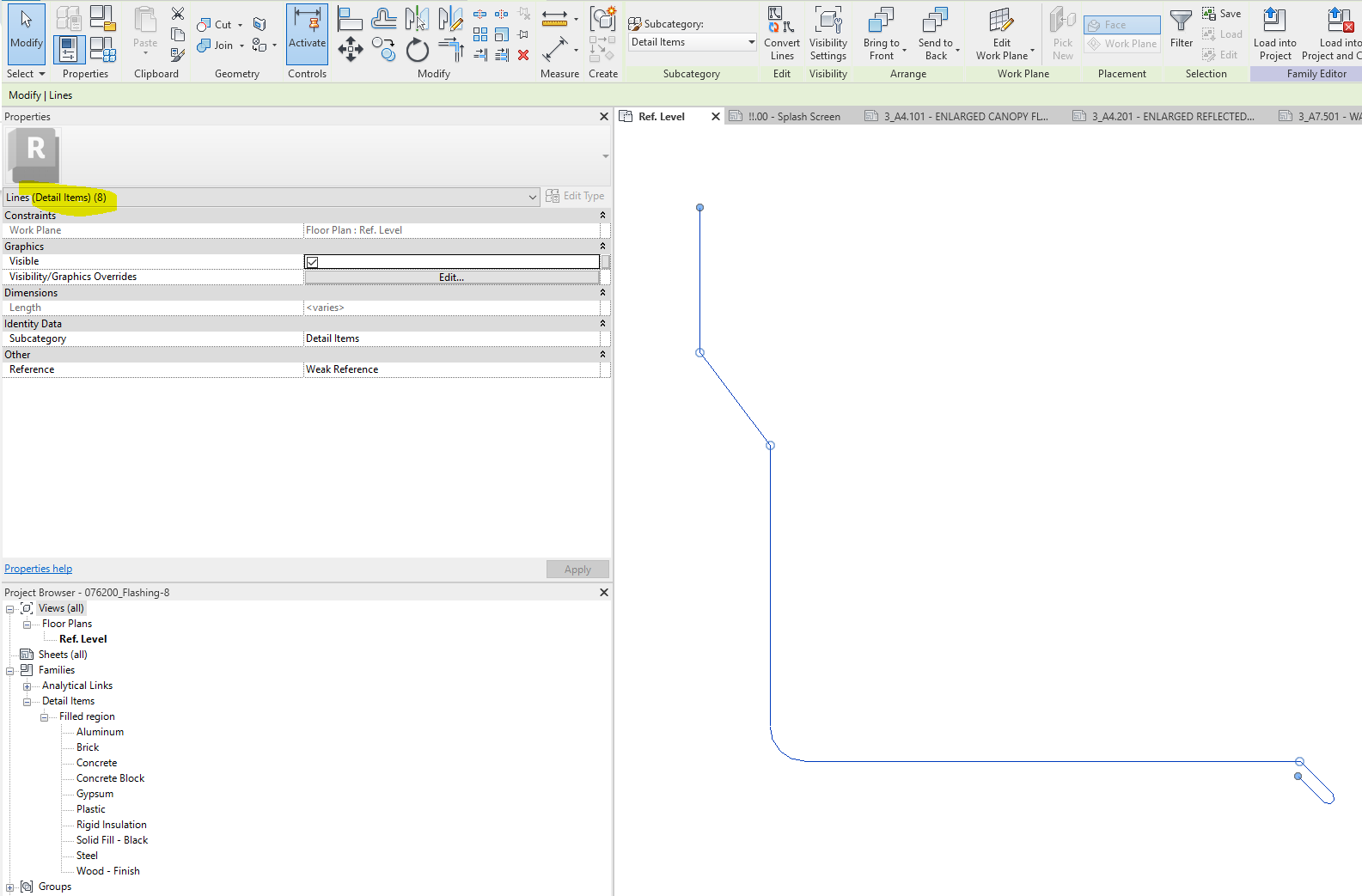Click the Align tool icon

coord(350,18)
